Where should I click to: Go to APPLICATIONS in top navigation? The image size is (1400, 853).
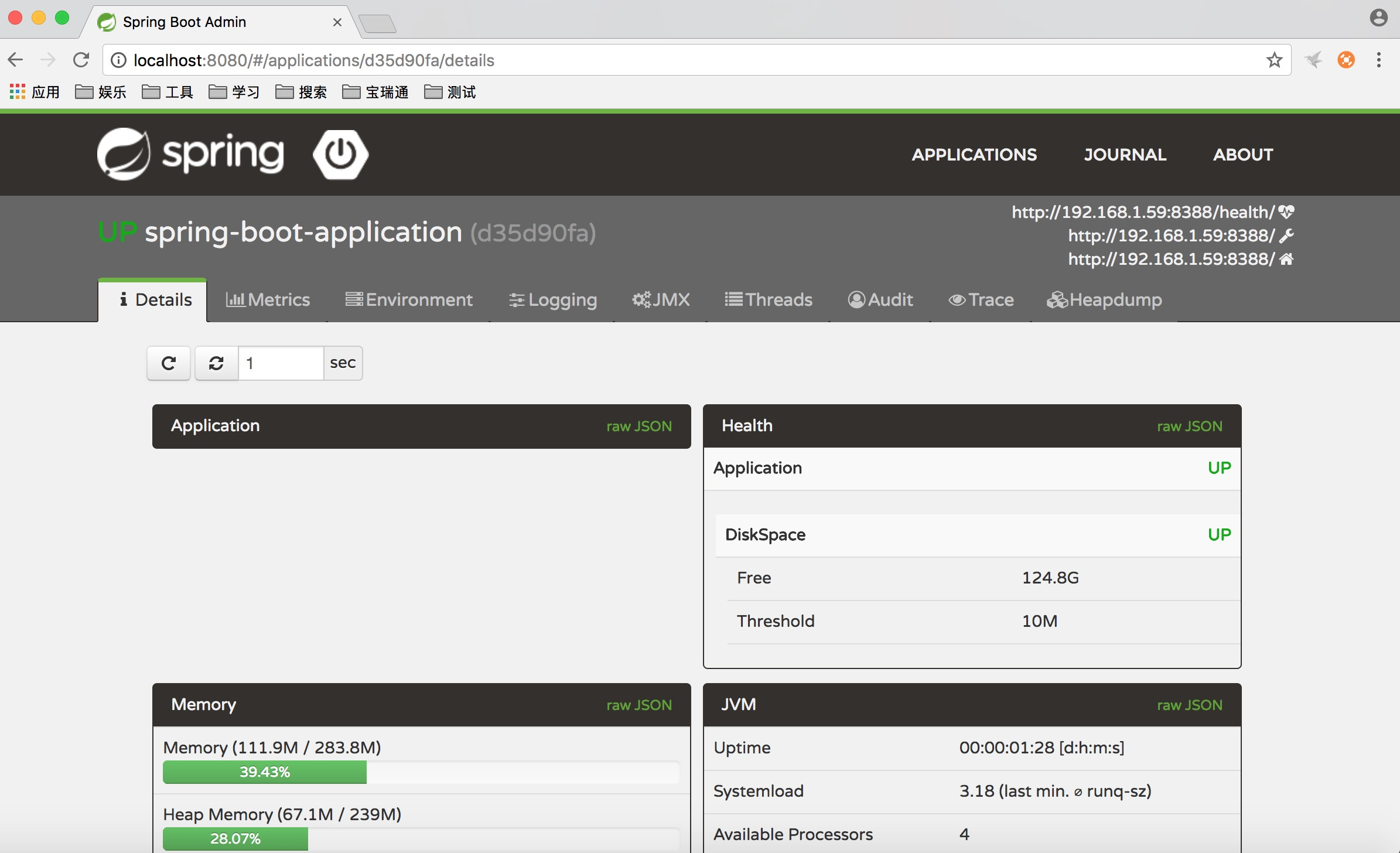click(974, 155)
